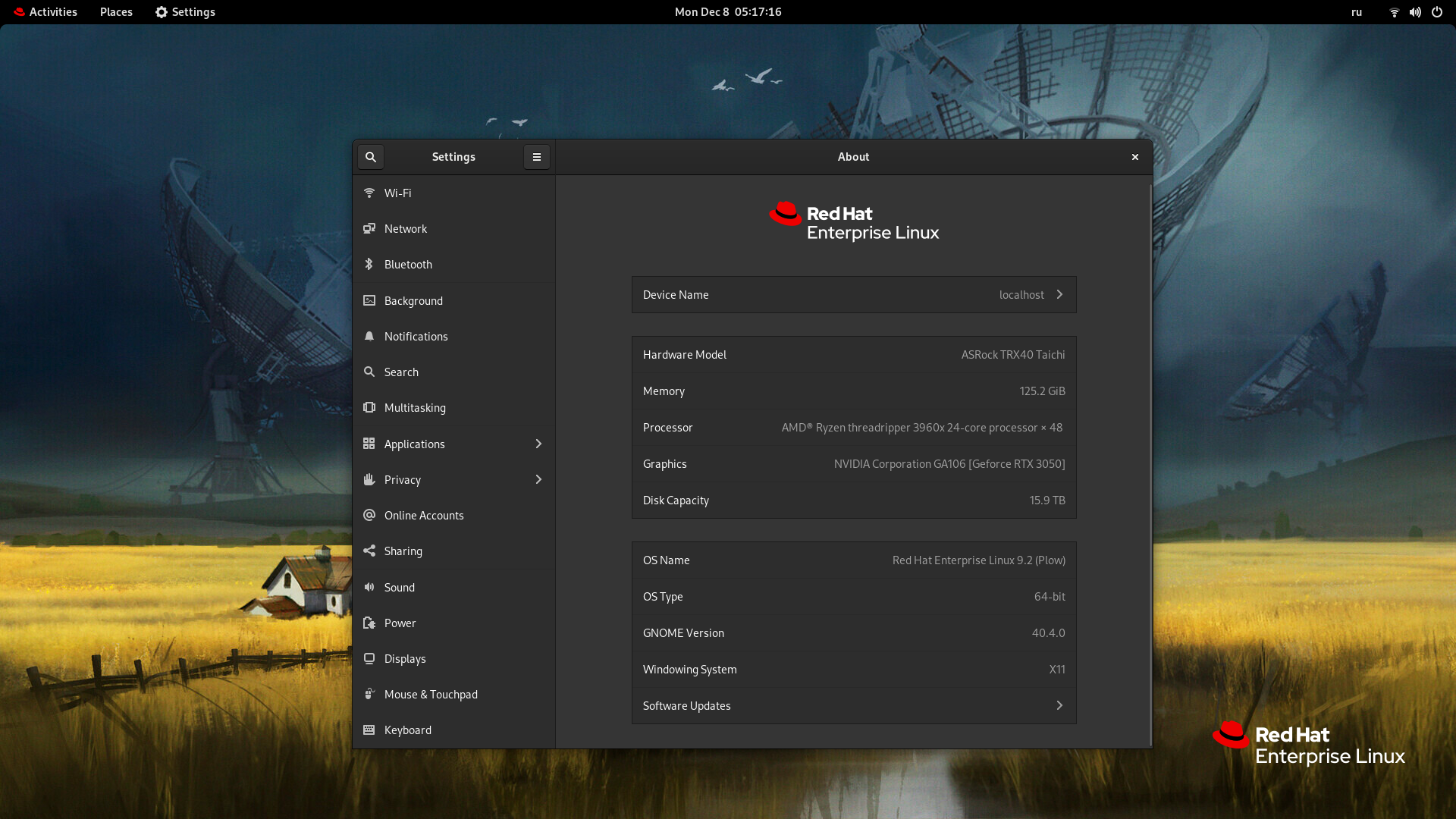Expand the Privacy submenu chevron
Viewport: 1456px width, 819px height.
538,479
